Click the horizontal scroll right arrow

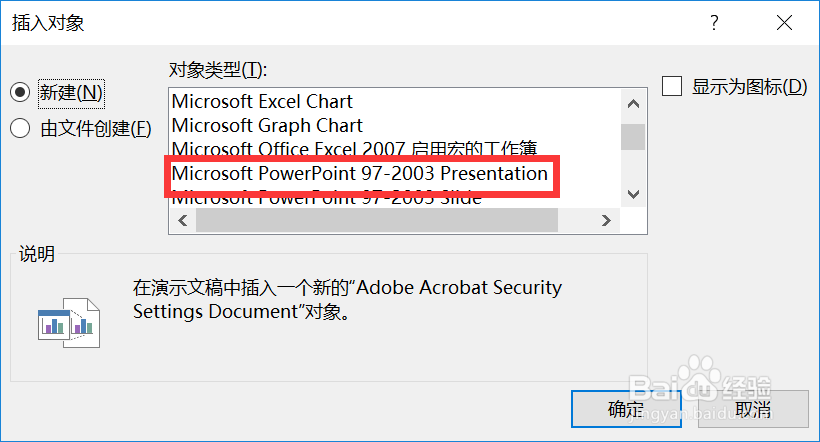click(x=606, y=220)
